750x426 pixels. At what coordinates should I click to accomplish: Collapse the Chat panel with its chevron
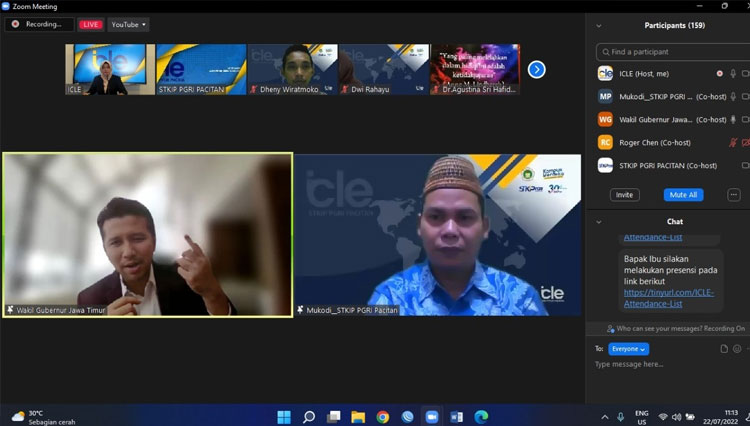598,221
